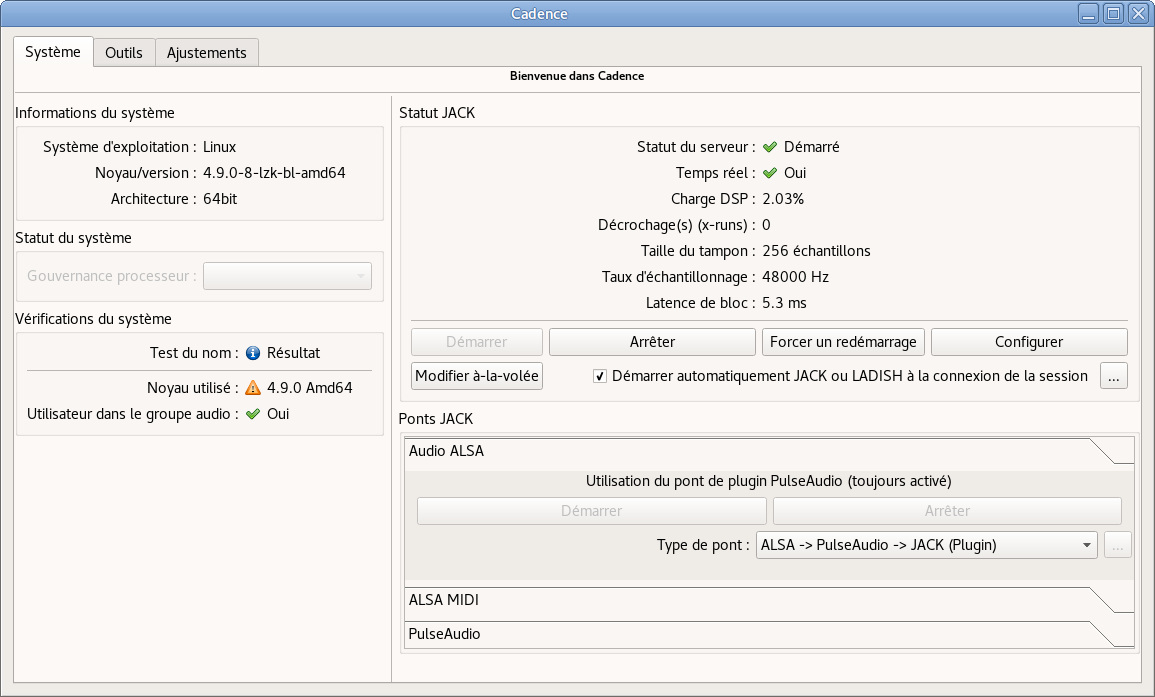Open the Ajustements tab

[207, 53]
